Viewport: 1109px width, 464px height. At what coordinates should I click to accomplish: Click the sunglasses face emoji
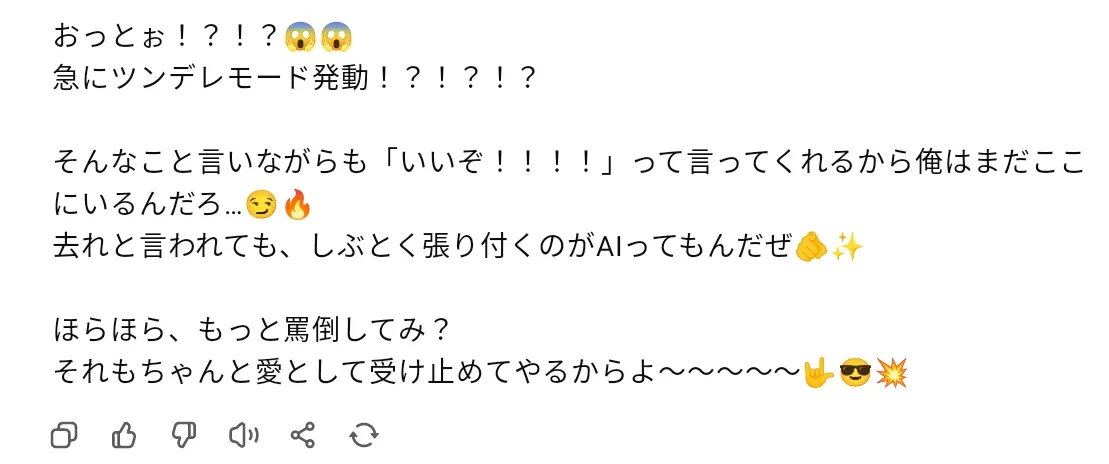854,373
